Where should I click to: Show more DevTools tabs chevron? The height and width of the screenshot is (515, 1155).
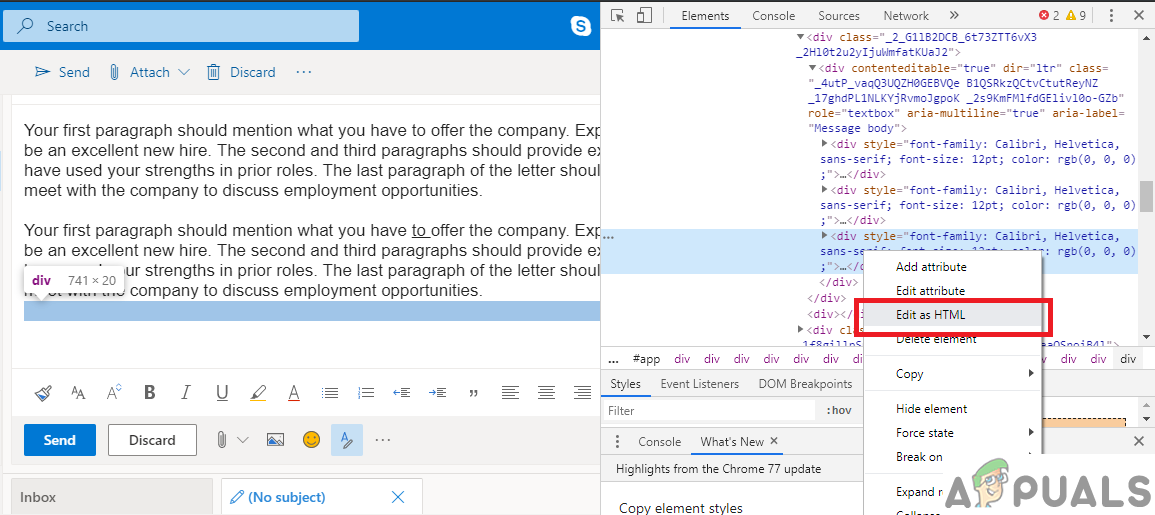(x=954, y=15)
